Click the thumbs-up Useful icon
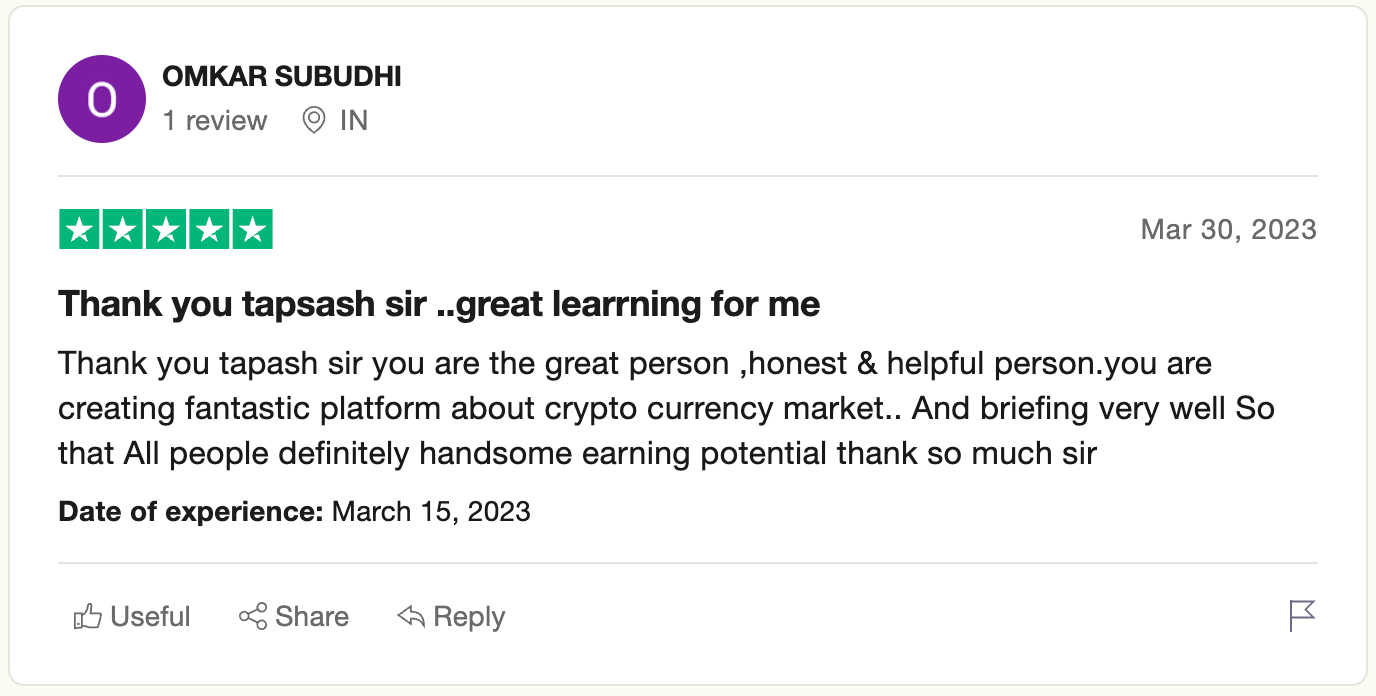Image resolution: width=1376 pixels, height=696 pixels. [88, 617]
